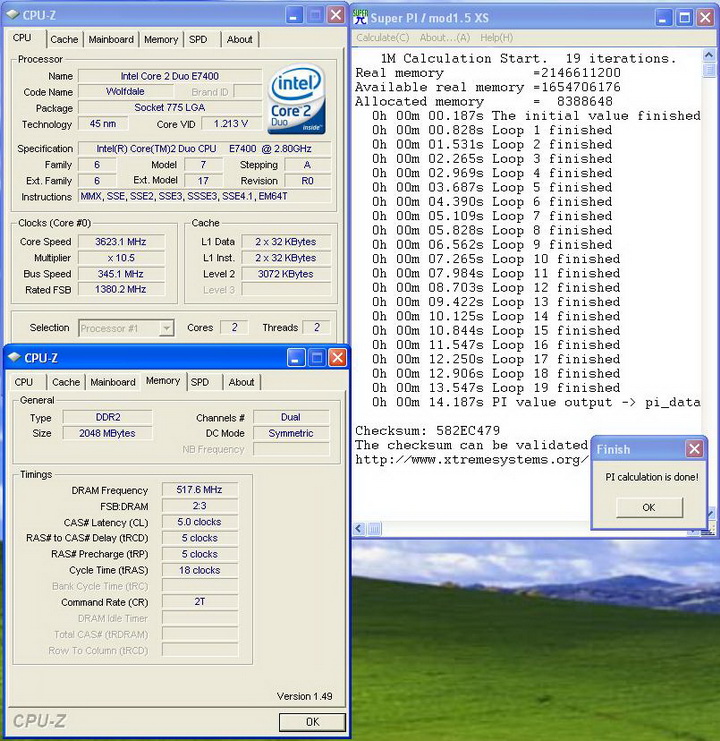Open Memory tab in top CPU-Z window
The width and height of the screenshot is (720, 741).
pos(161,40)
